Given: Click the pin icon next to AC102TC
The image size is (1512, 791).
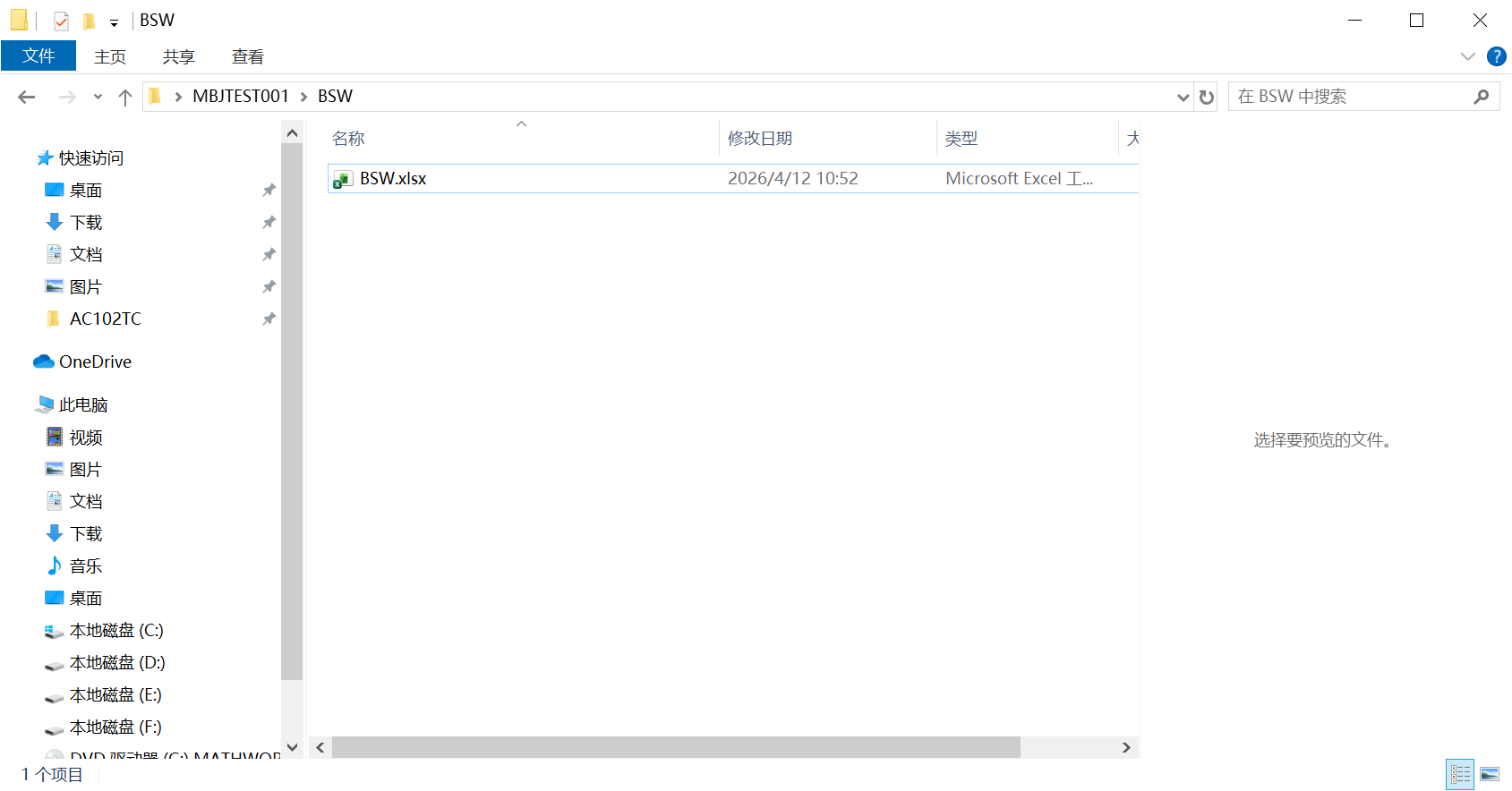Looking at the screenshot, I should pos(269,319).
